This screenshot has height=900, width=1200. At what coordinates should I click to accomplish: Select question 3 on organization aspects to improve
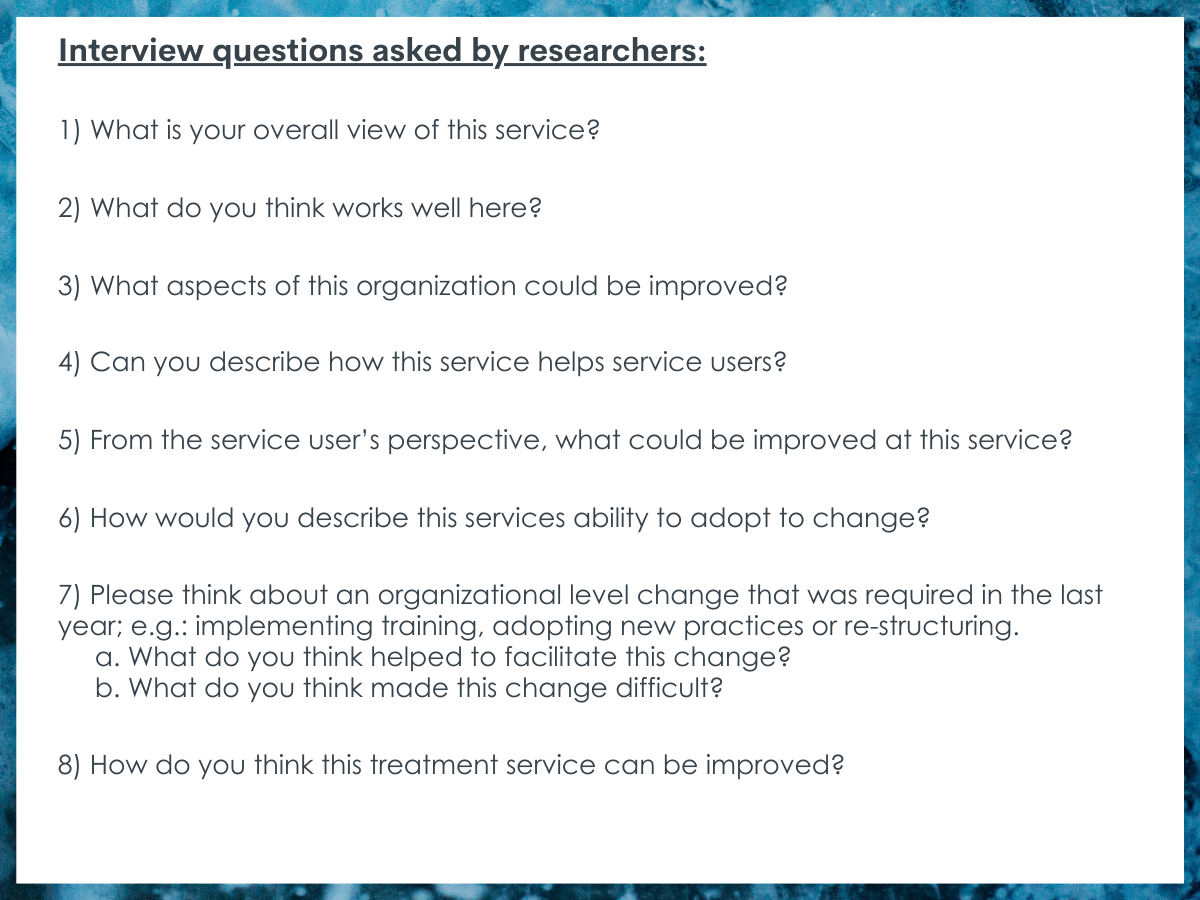[x=423, y=286]
